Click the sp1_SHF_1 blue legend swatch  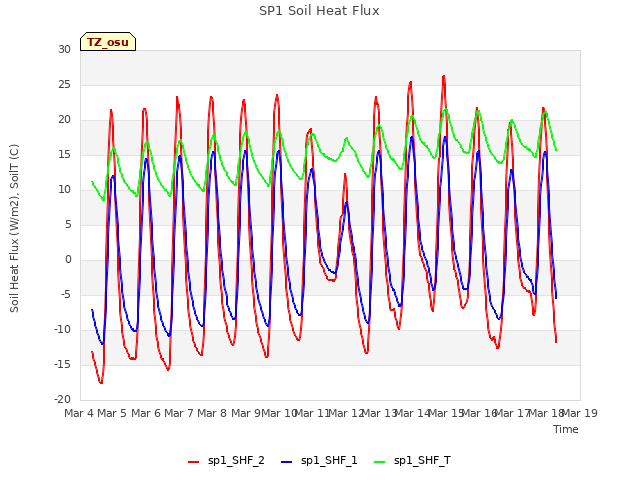point(287,462)
